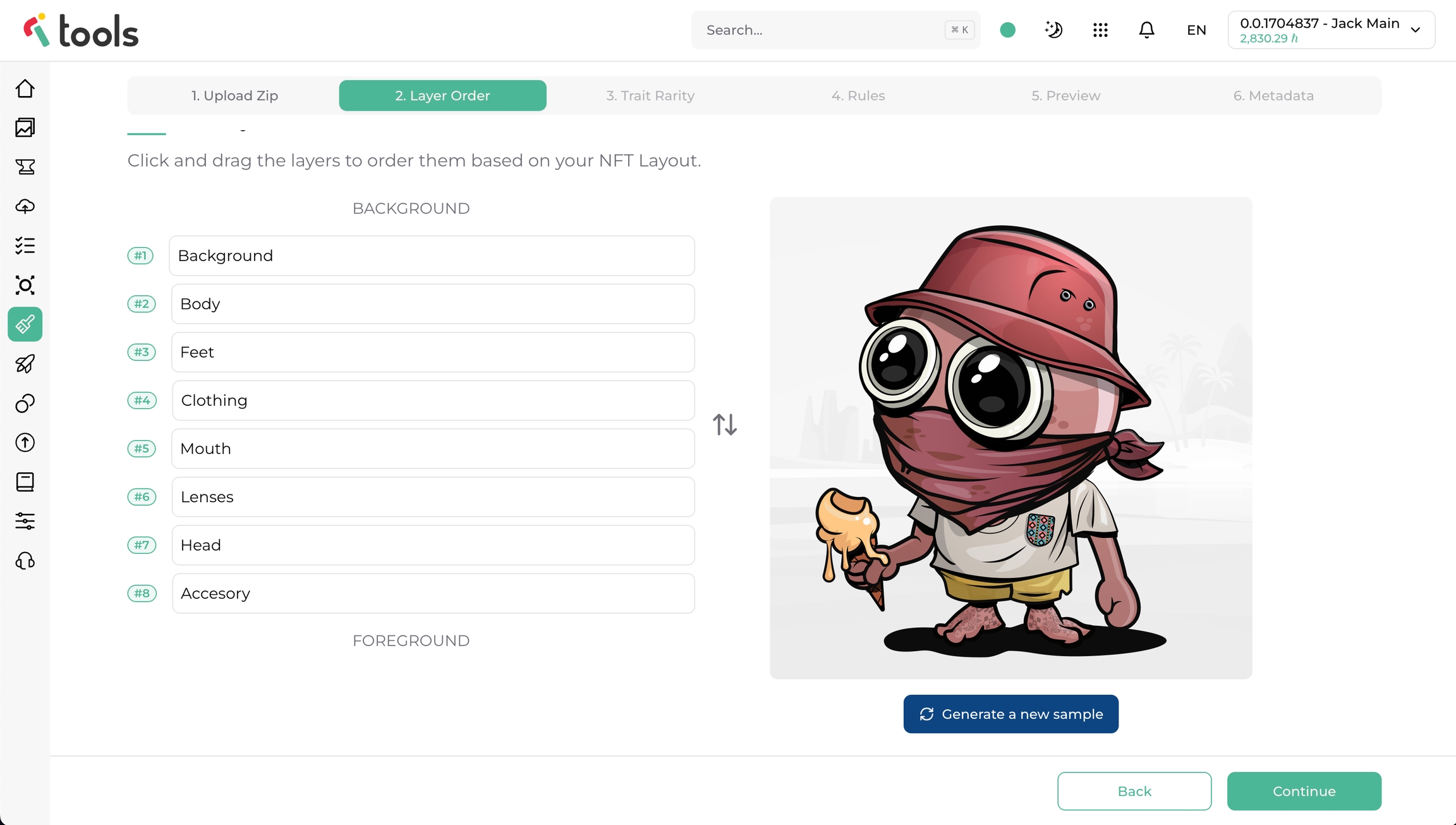
Task: Click the Back button
Action: (1134, 791)
